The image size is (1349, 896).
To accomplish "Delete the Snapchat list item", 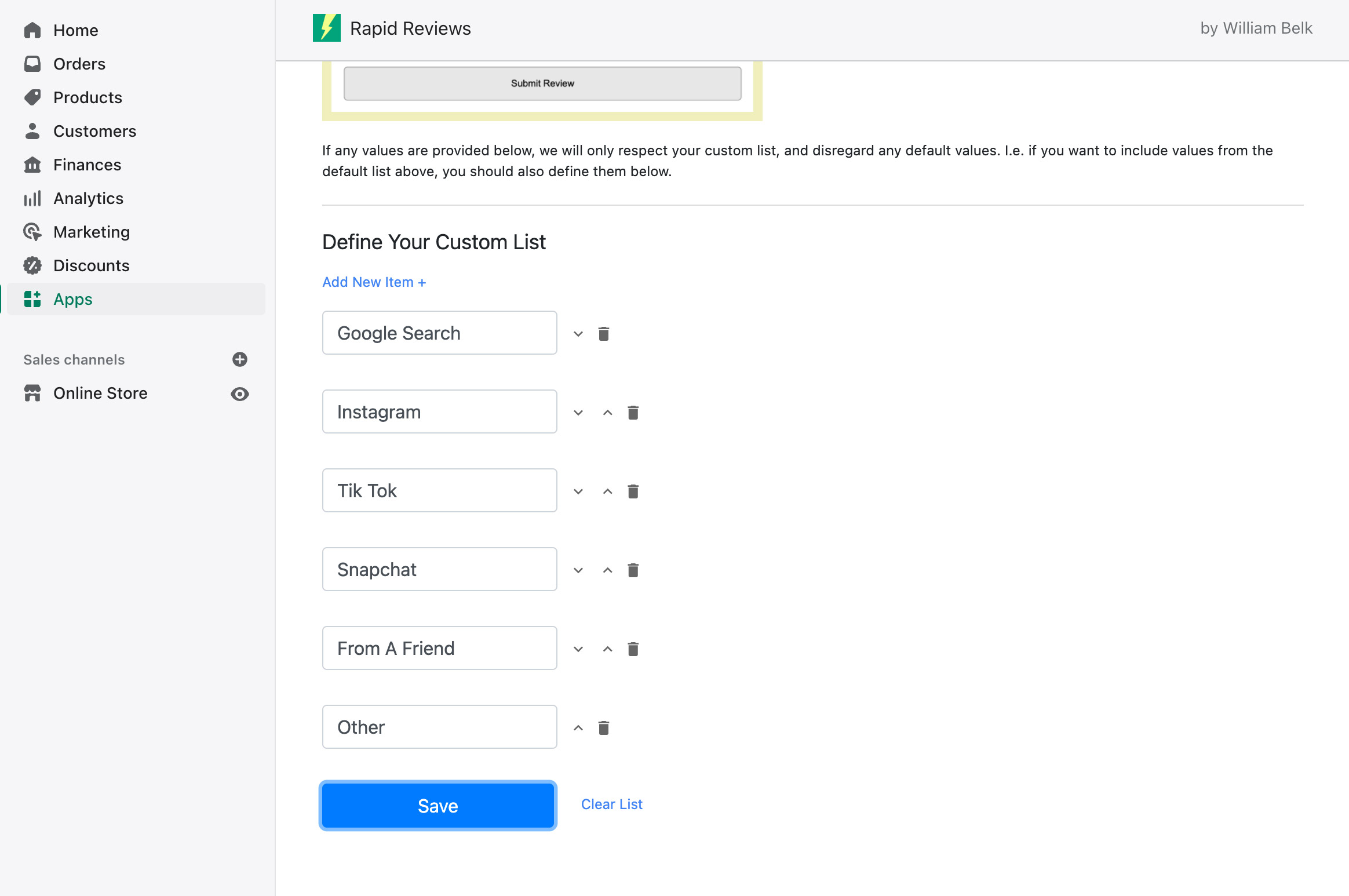I will [633, 570].
